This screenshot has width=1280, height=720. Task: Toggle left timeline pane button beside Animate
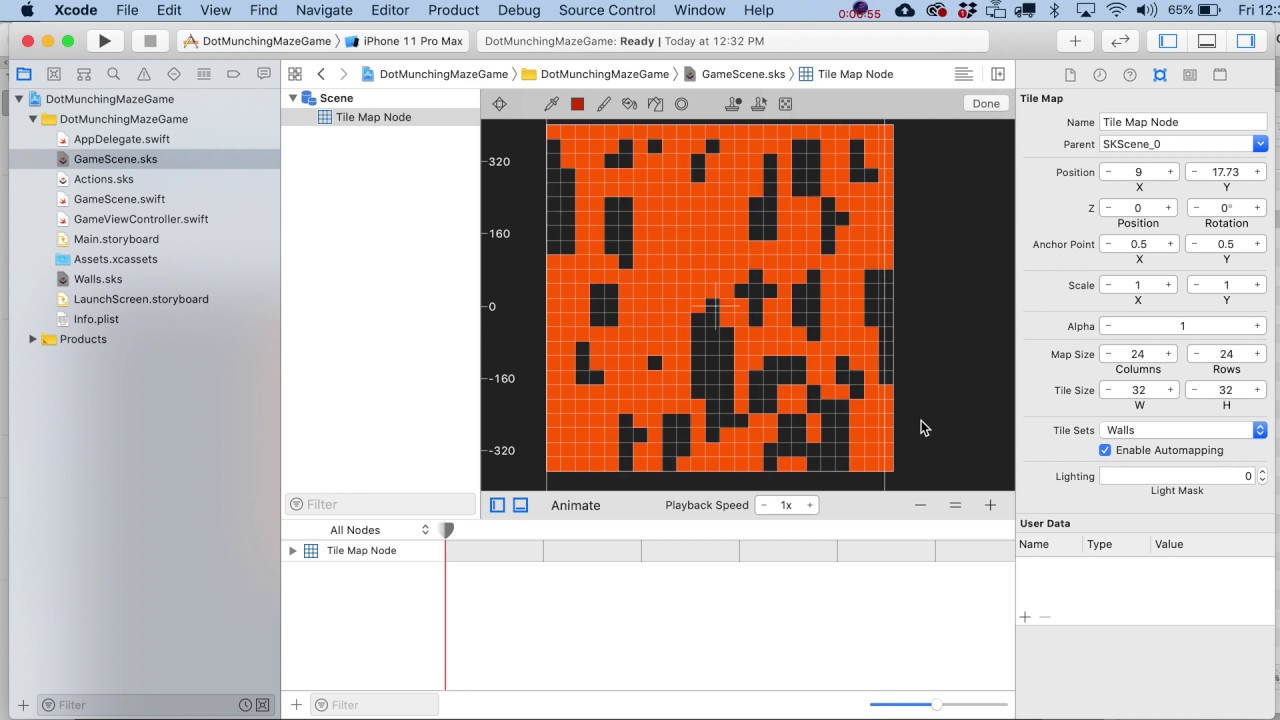tap(497, 505)
